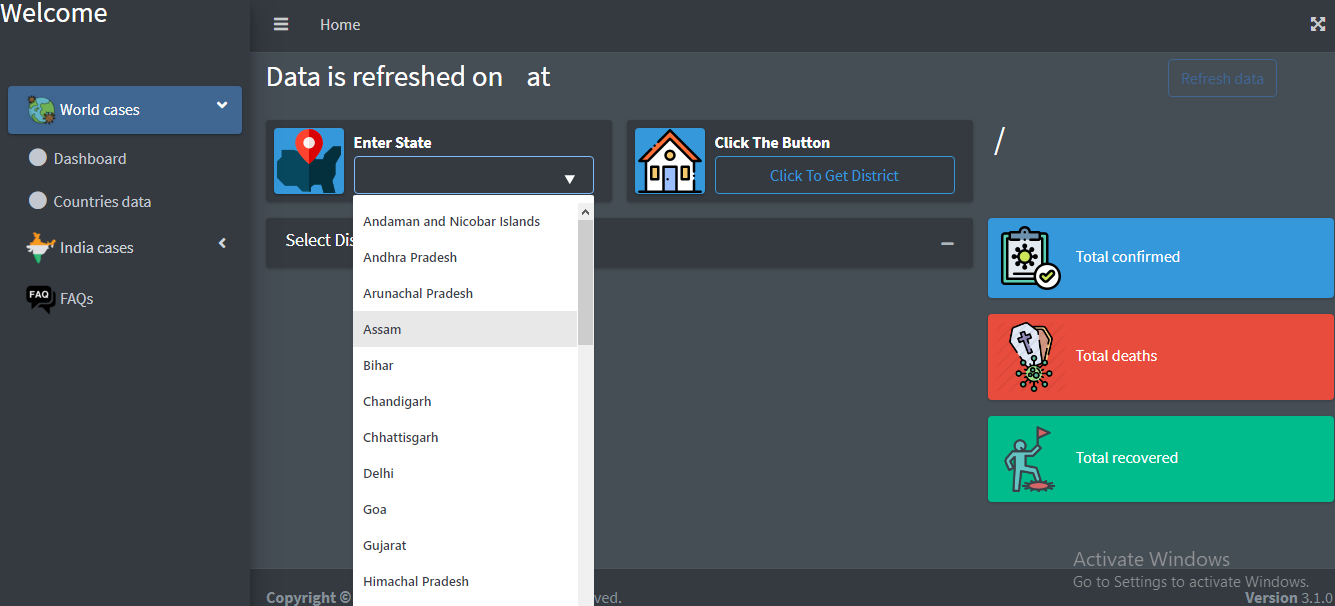The height and width of the screenshot is (606, 1335).
Task: Expand the India cases submenu arrow
Action: click(222, 243)
